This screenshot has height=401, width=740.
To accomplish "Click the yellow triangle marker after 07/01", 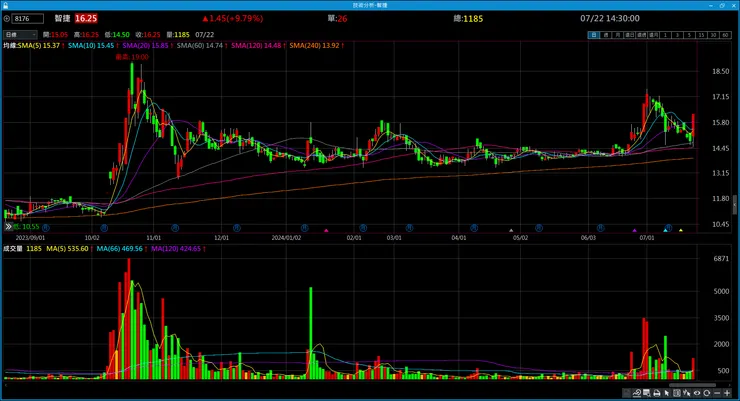I will click(x=681, y=230).
